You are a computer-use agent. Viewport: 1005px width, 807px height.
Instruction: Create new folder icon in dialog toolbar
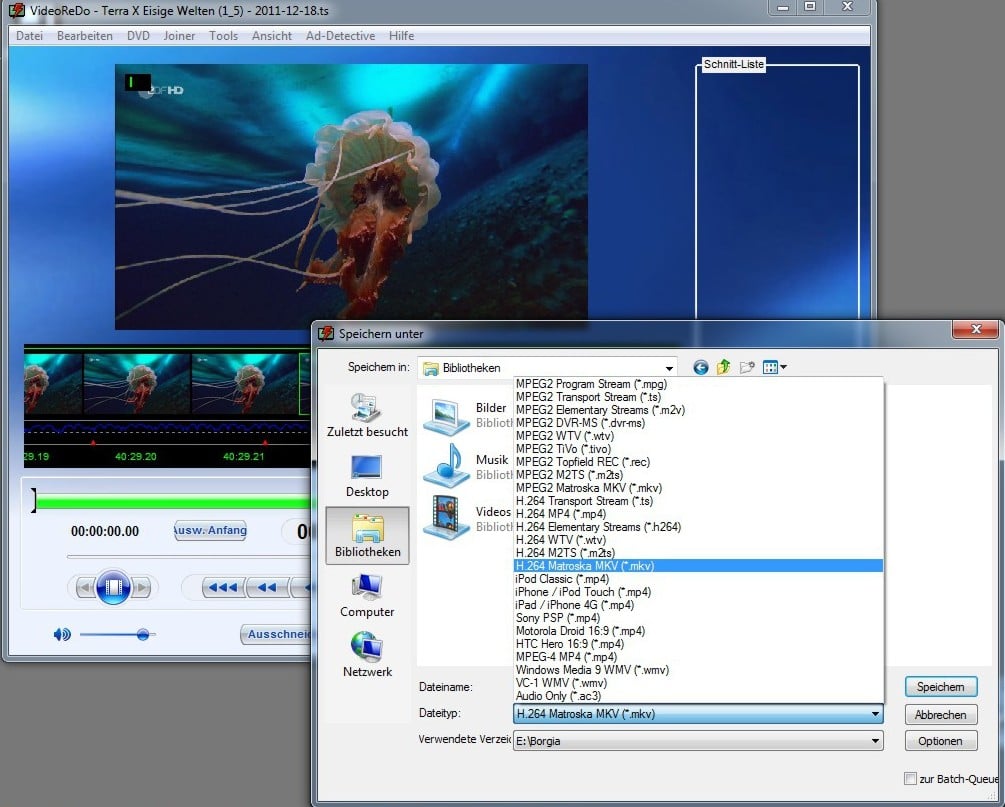point(747,367)
